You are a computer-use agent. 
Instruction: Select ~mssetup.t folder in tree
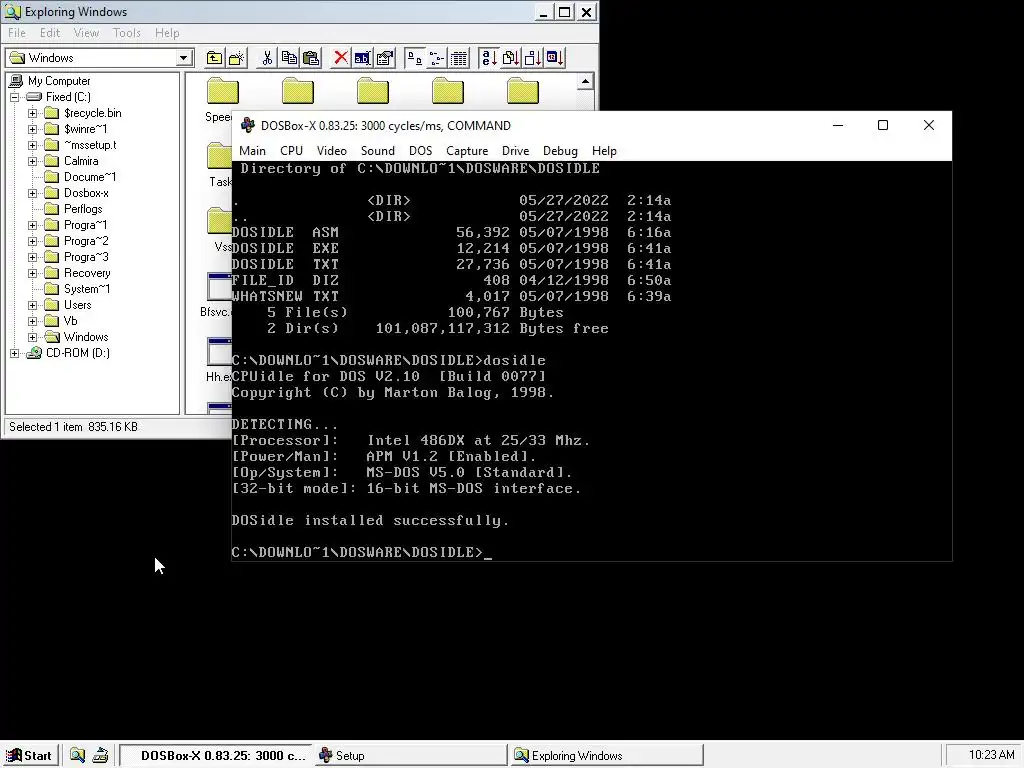click(90, 145)
